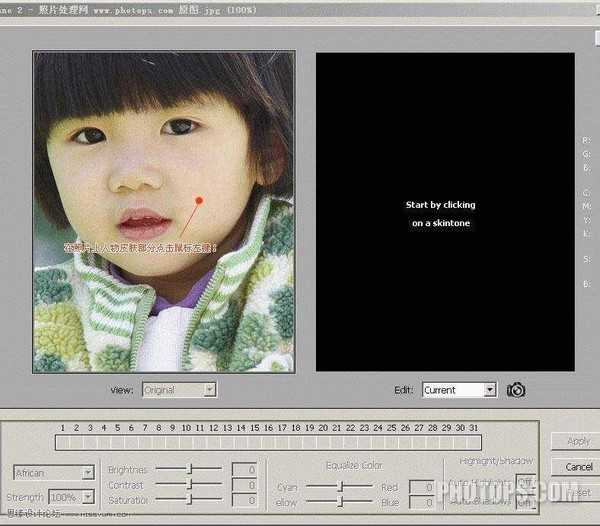Click the Contrast slider

point(189,484)
